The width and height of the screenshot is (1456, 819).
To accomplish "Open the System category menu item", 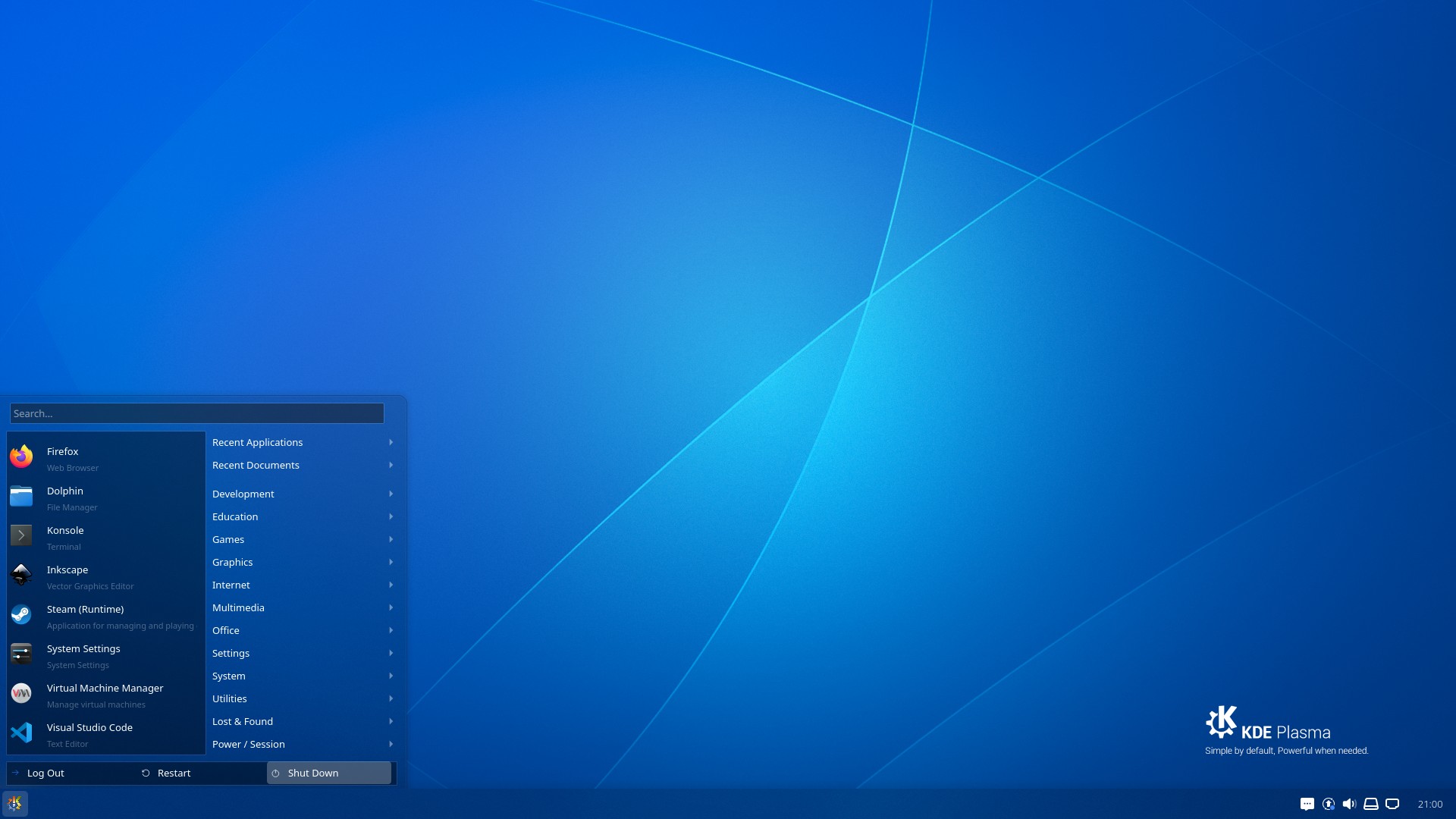I will pyautogui.click(x=303, y=676).
